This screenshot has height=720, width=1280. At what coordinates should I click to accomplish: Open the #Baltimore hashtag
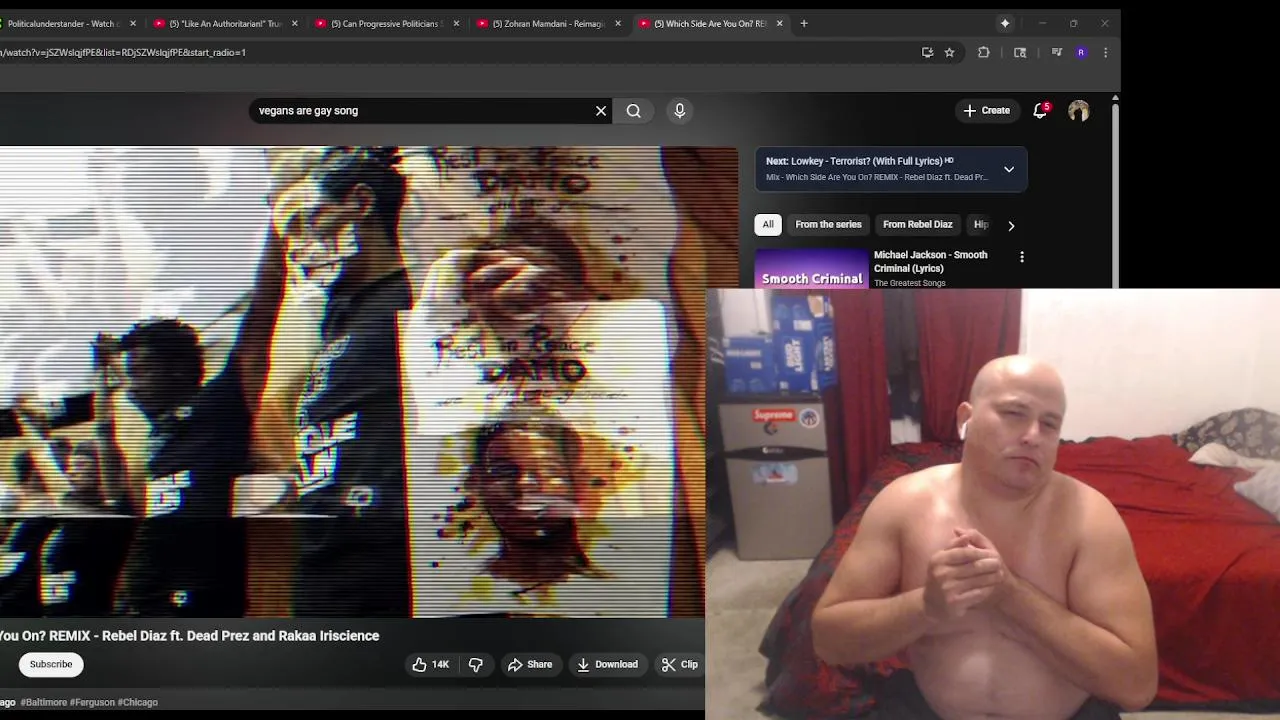pos(43,702)
